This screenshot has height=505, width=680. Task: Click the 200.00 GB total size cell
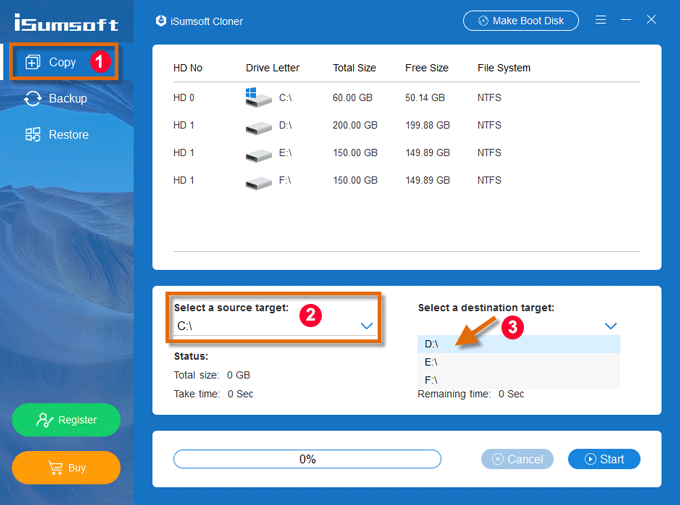355,125
